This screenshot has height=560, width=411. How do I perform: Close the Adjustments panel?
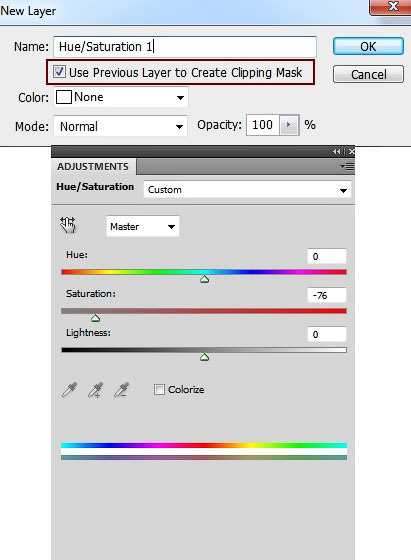pos(351,152)
